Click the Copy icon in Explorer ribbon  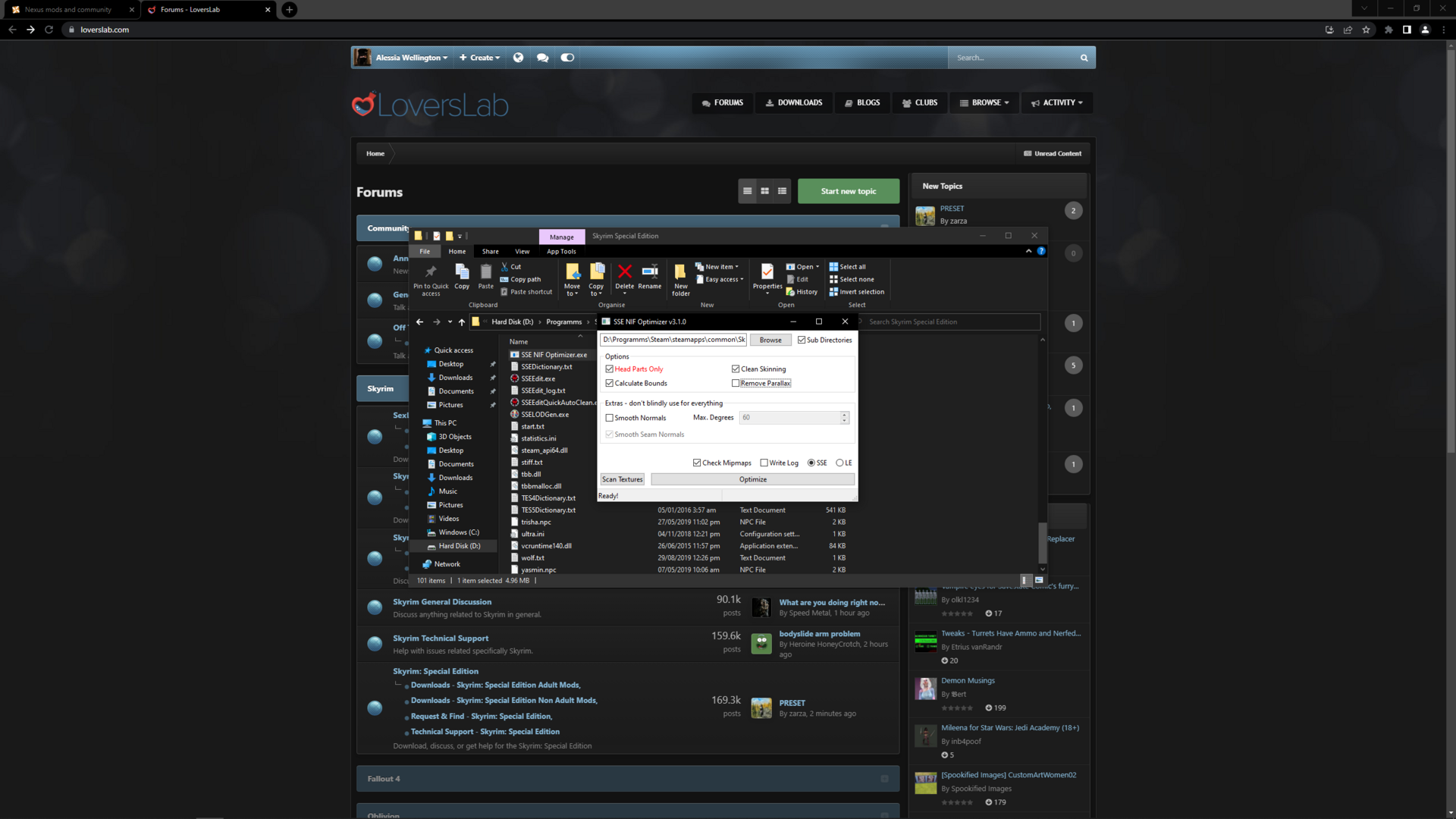point(462,271)
